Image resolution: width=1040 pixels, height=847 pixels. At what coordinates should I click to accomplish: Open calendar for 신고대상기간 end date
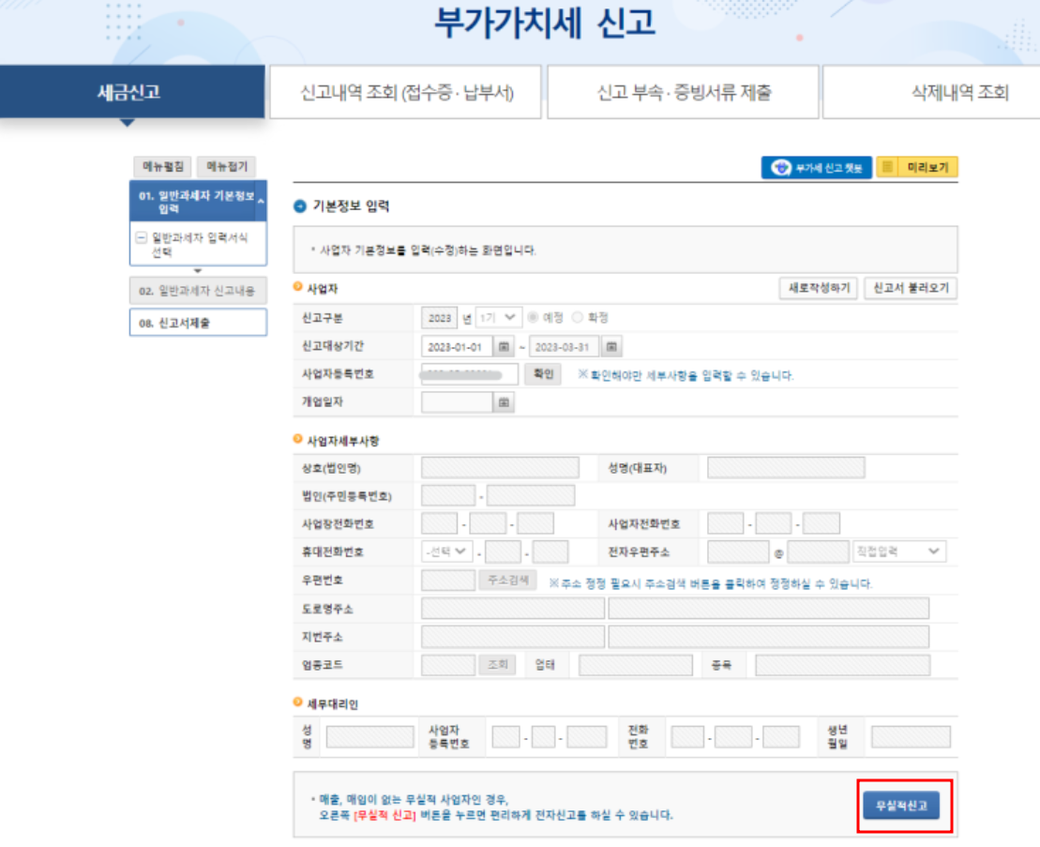coord(612,347)
